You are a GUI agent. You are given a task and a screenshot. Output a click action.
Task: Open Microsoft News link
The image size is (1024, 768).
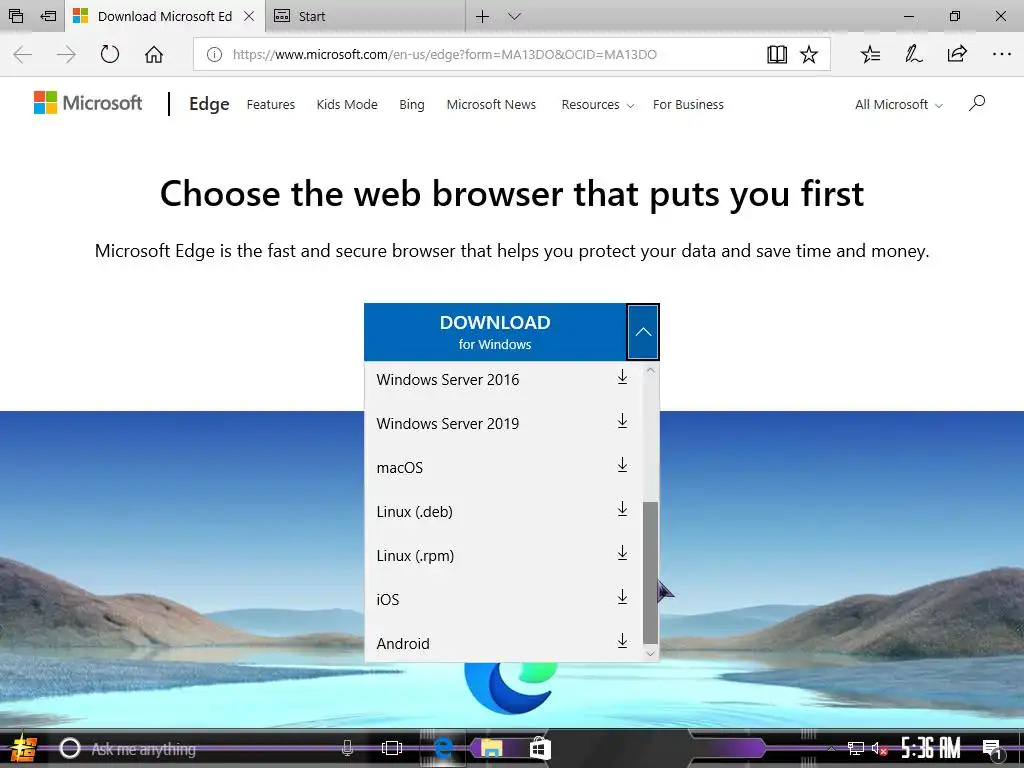coord(491,104)
